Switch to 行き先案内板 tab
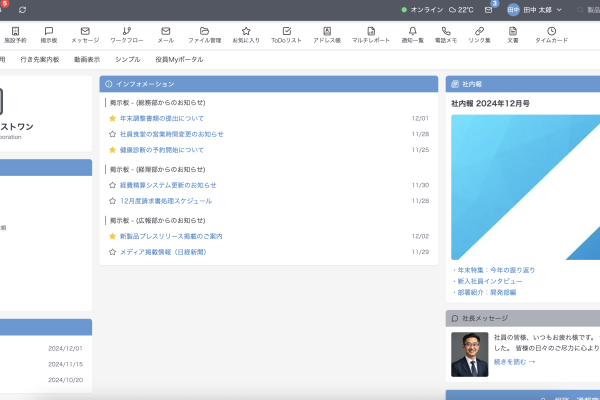 pyautogui.click(x=40, y=59)
